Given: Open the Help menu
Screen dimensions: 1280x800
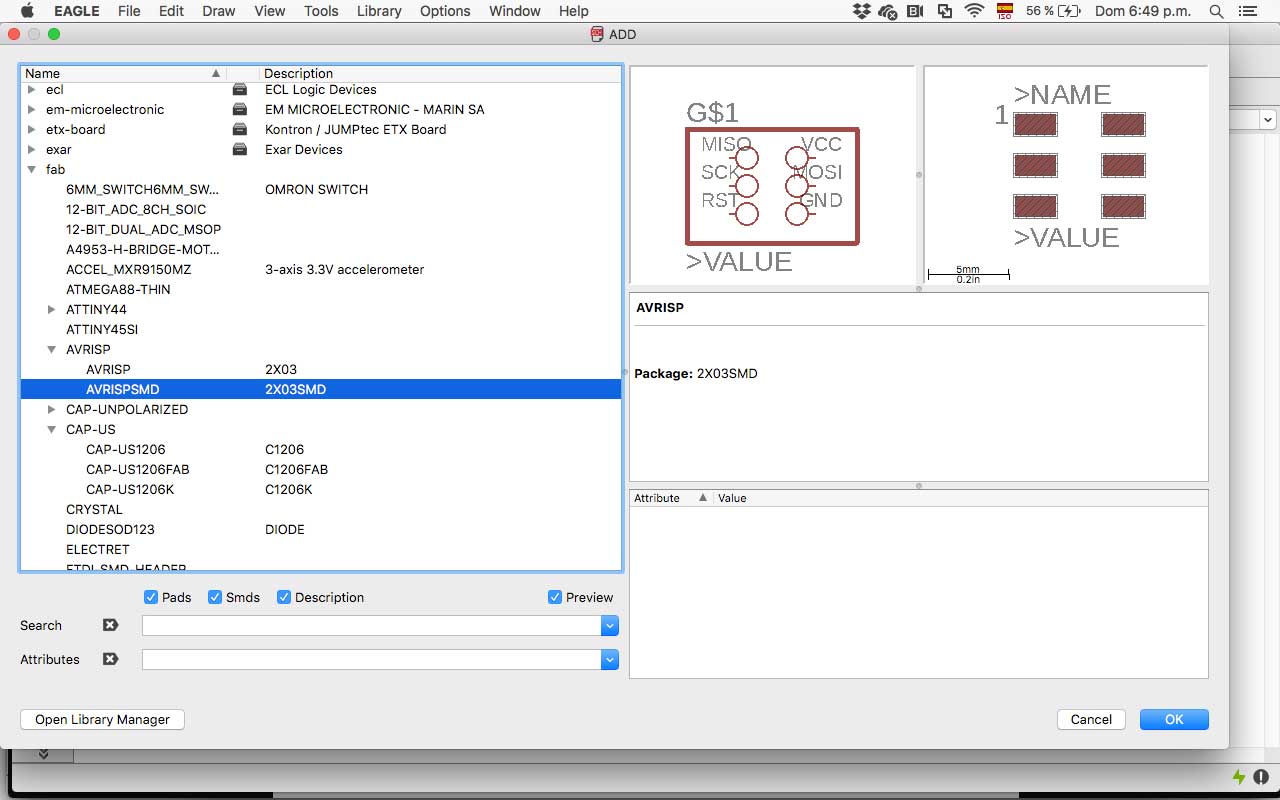Looking at the screenshot, I should [573, 11].
